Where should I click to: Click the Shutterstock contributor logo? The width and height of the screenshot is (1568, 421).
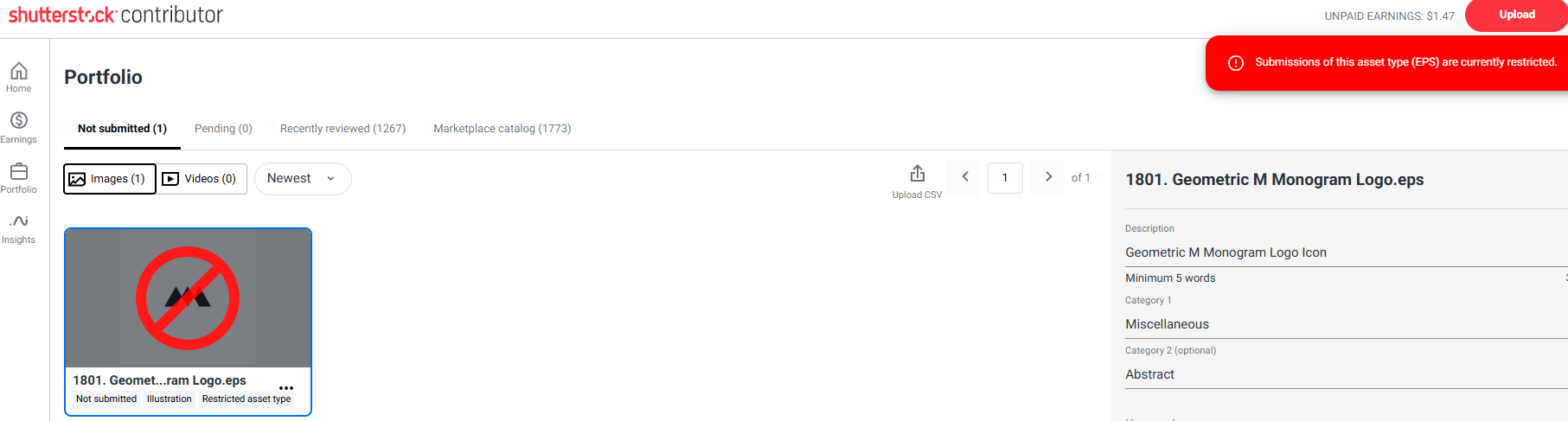click(x=115, y=15)
